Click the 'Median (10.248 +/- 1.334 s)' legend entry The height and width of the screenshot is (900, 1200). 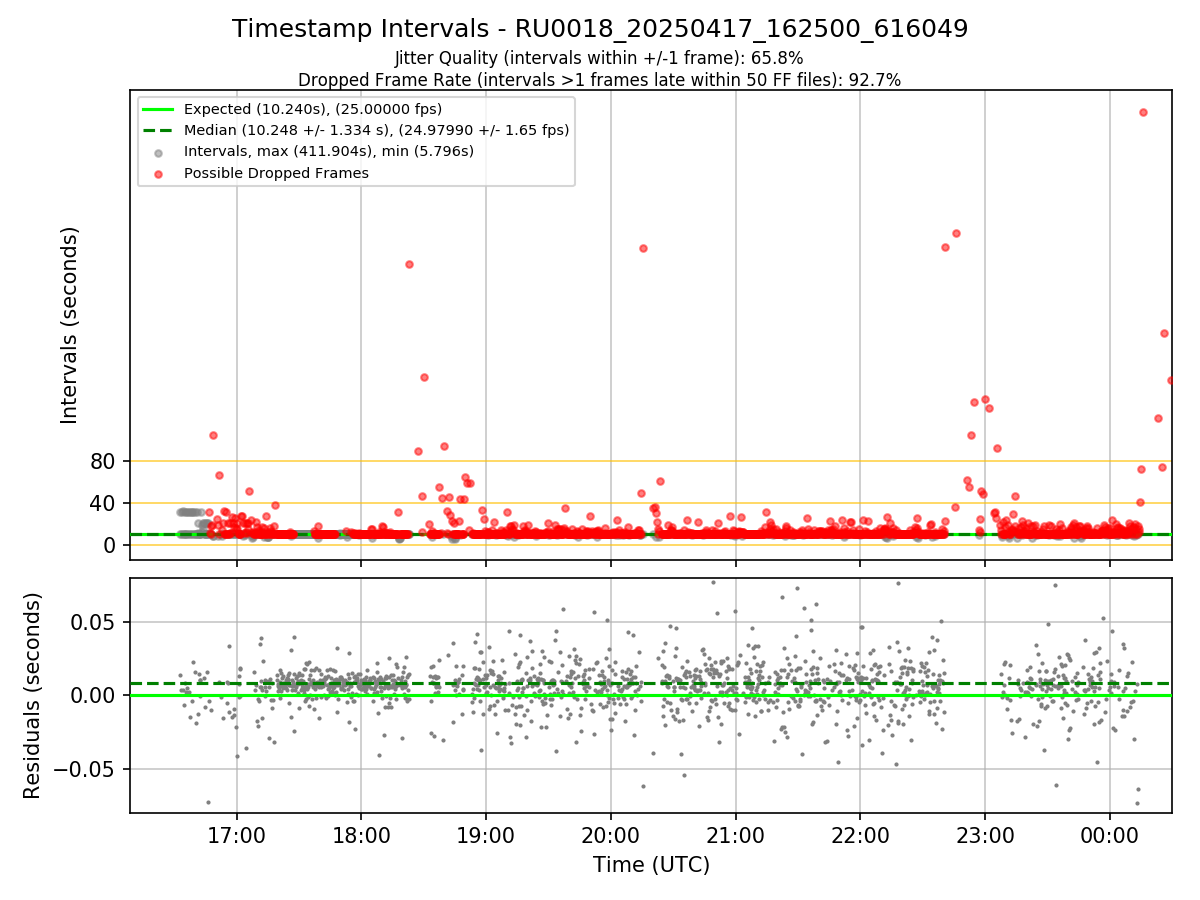376,130
